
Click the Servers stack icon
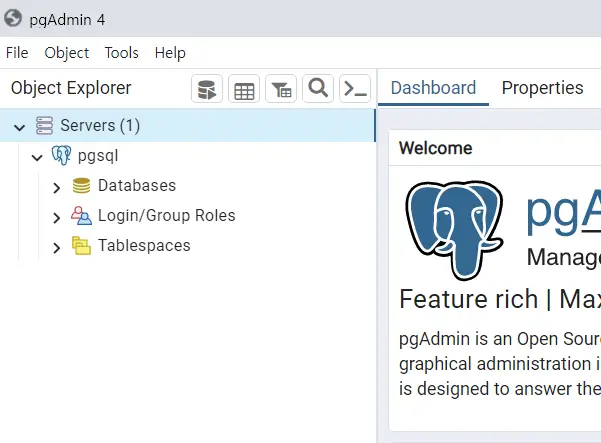pyautogui.click(x=44, y=125)
